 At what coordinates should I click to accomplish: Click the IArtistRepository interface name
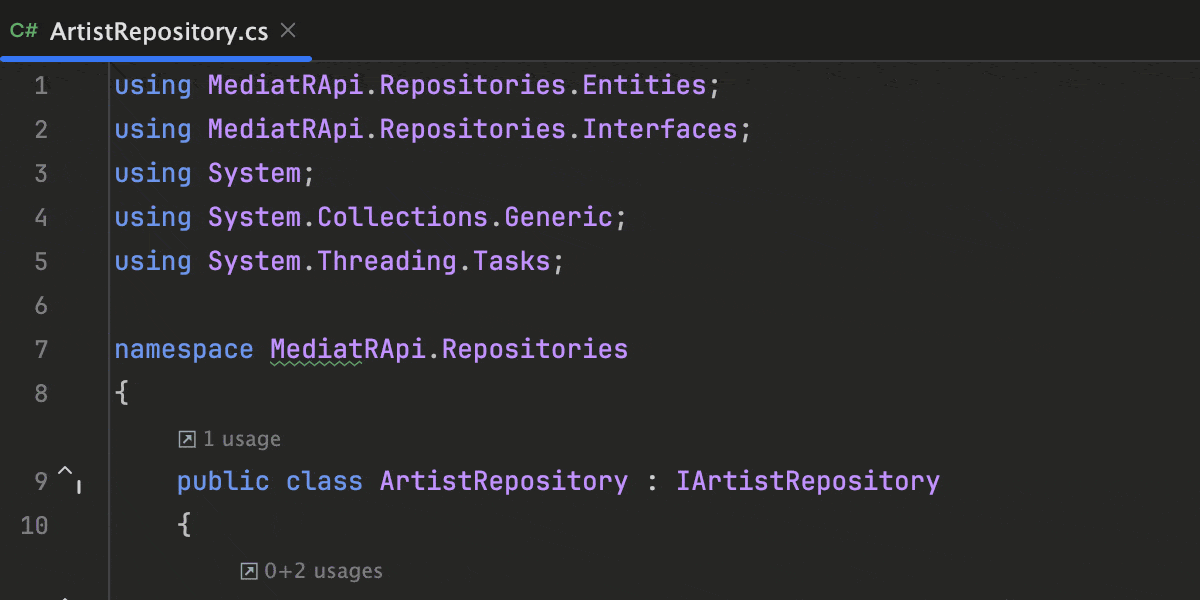(808, 481)
